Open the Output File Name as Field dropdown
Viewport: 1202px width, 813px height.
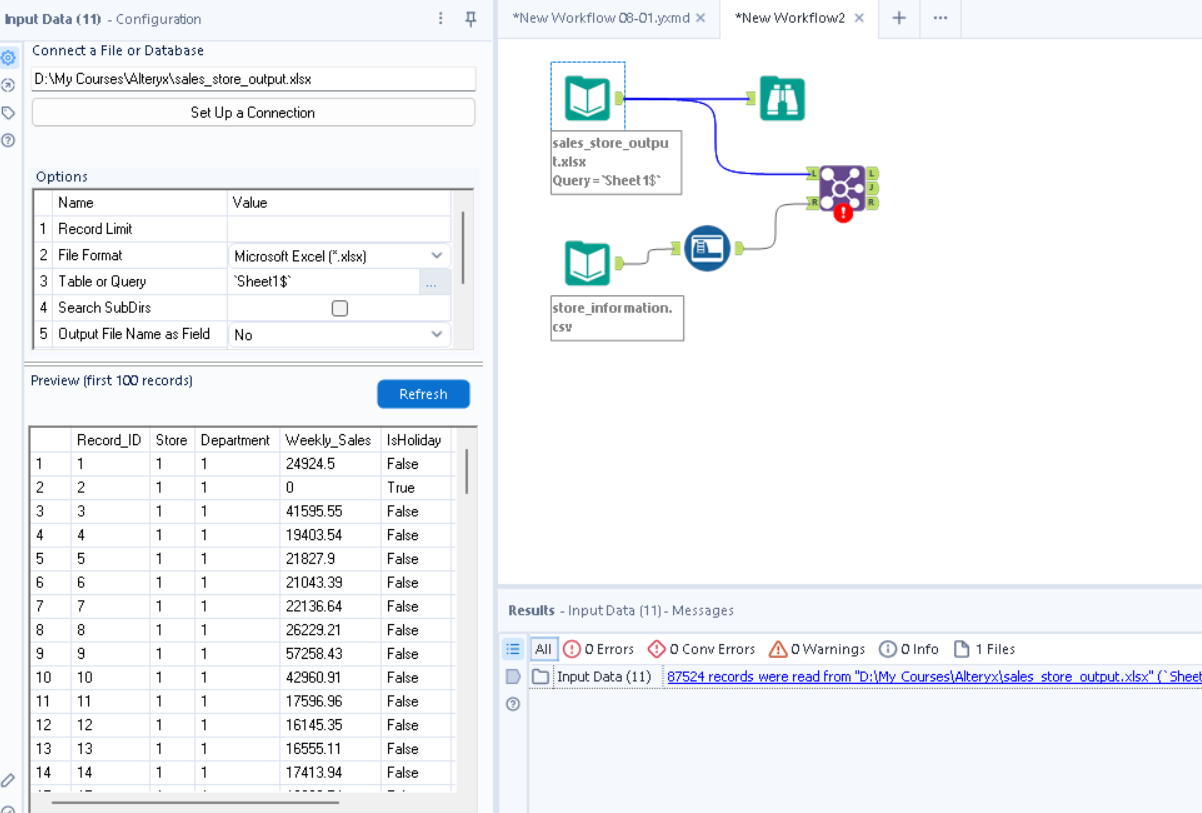[437, 334]
